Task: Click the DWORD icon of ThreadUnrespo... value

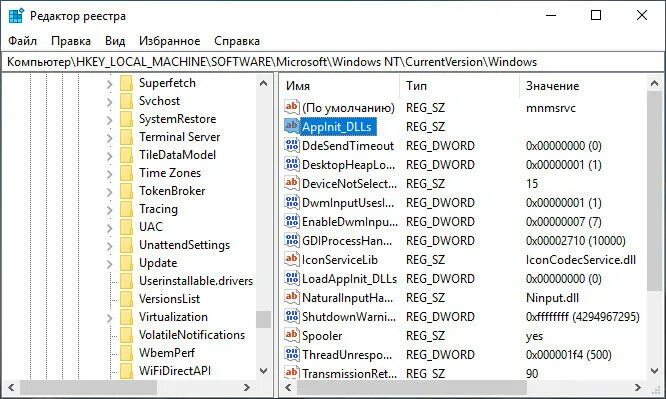Action: tap(292, 354)
